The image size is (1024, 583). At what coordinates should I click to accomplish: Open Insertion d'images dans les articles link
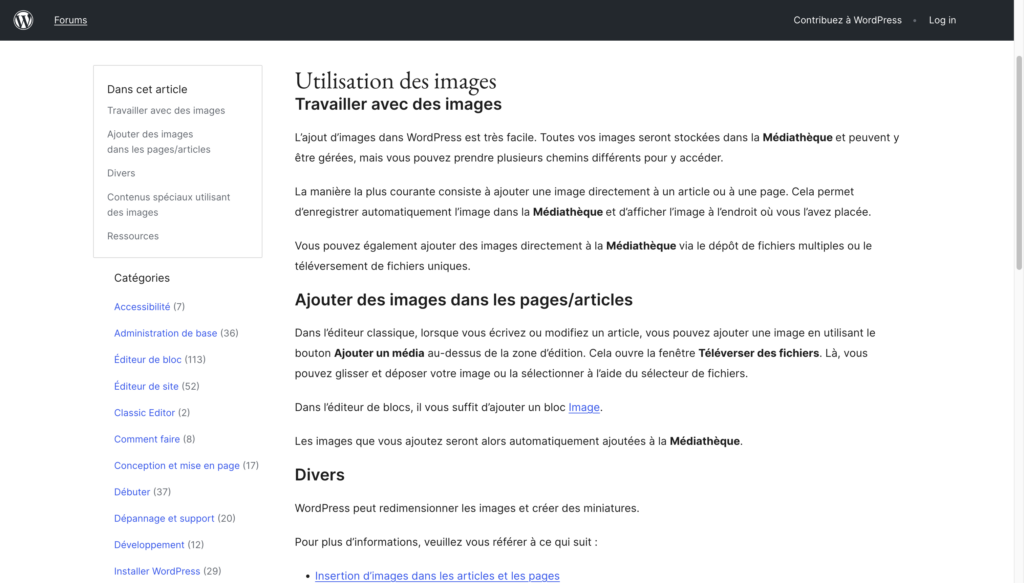(x=437, y=576)
